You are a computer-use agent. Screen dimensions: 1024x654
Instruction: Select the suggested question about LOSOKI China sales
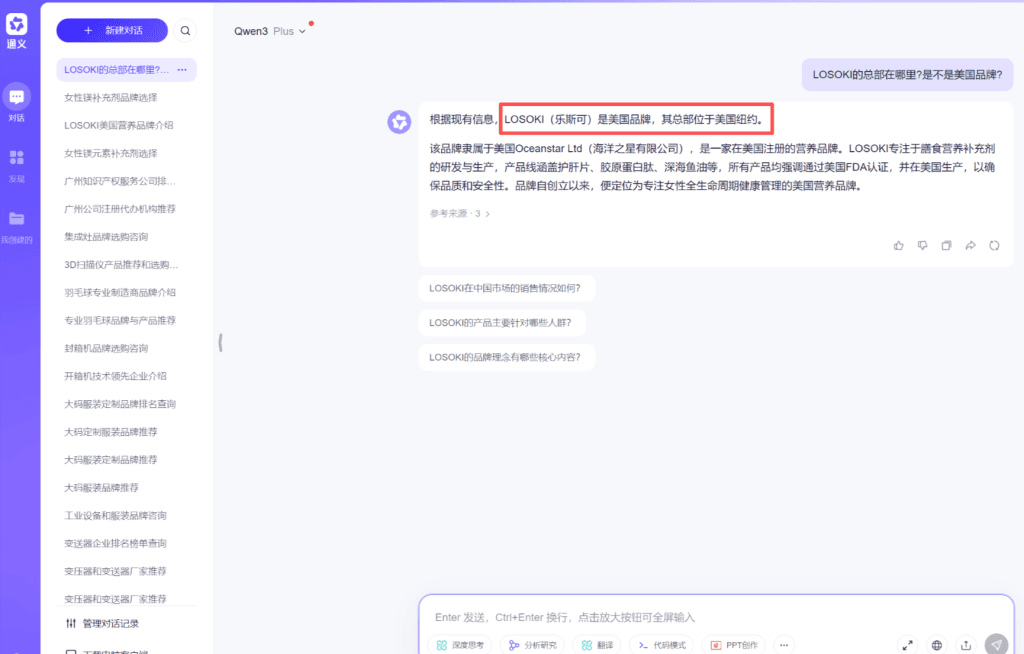(x=507, y=287)
